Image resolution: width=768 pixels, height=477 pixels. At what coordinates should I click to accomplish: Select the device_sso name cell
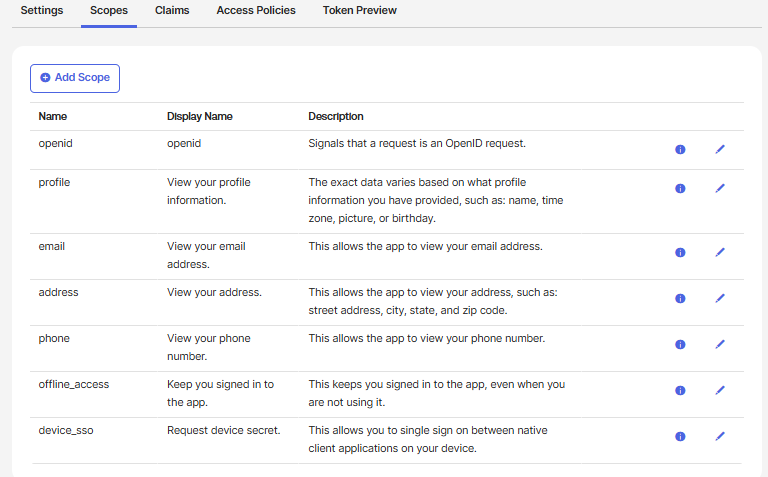pos(66,430)
